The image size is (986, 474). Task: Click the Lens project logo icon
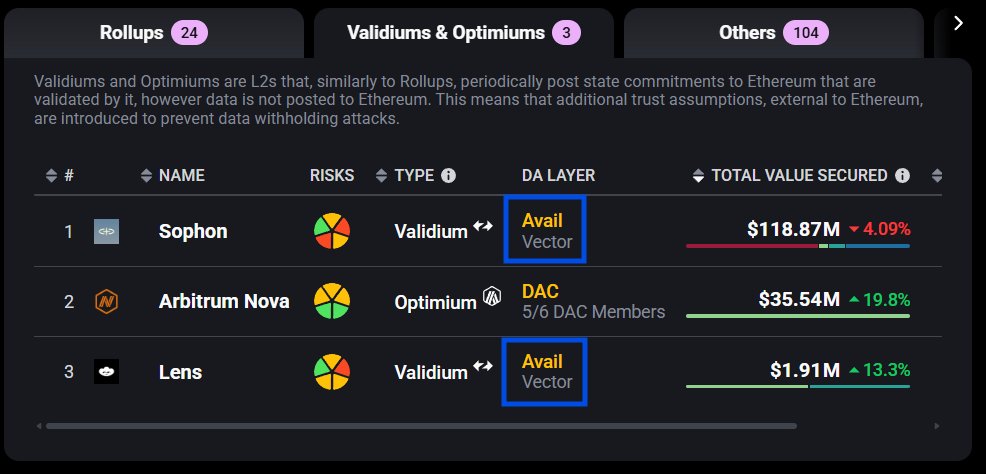[x=106, y=372]
